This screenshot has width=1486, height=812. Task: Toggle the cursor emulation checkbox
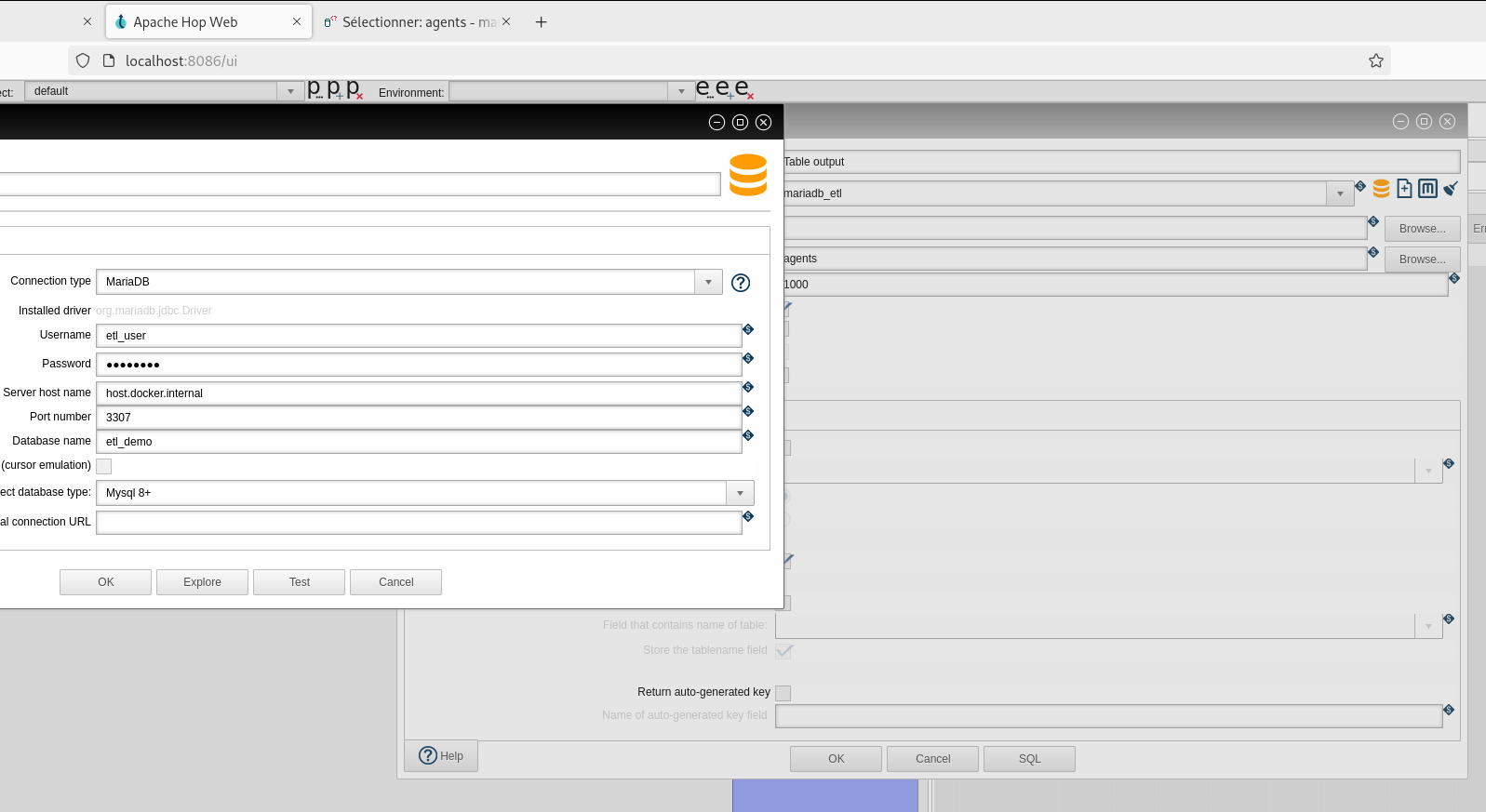tap(104, 466)
